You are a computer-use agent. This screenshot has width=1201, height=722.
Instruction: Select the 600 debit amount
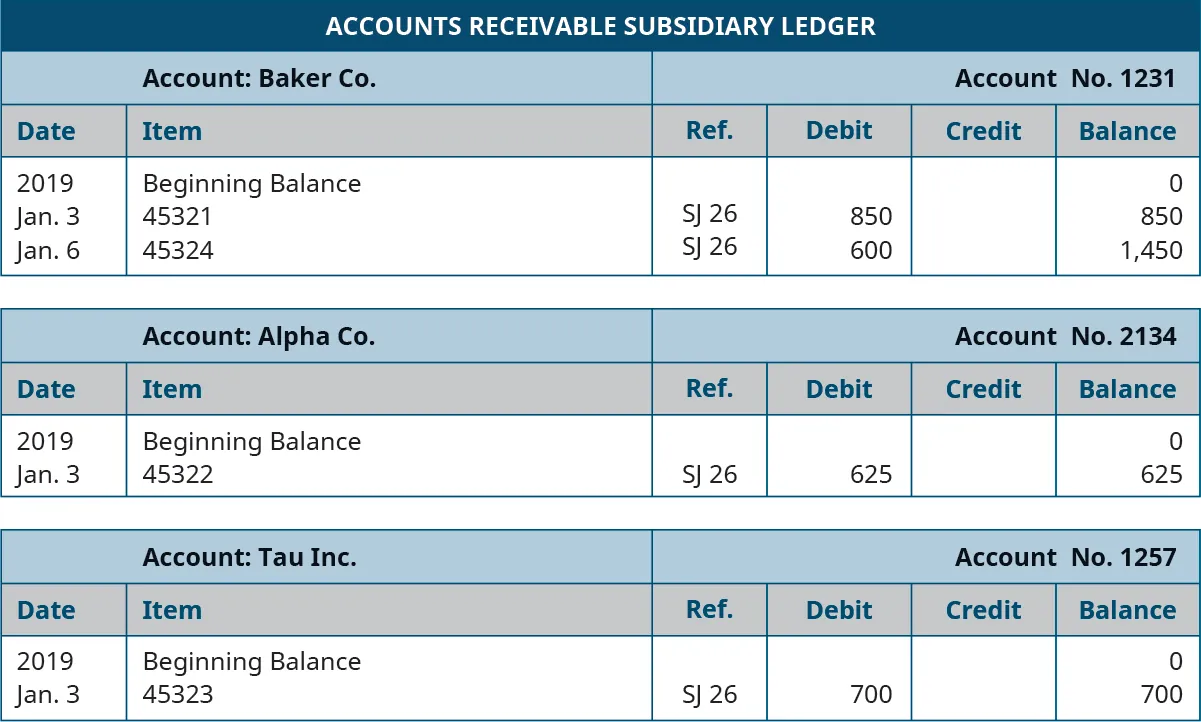coord(870,250)
